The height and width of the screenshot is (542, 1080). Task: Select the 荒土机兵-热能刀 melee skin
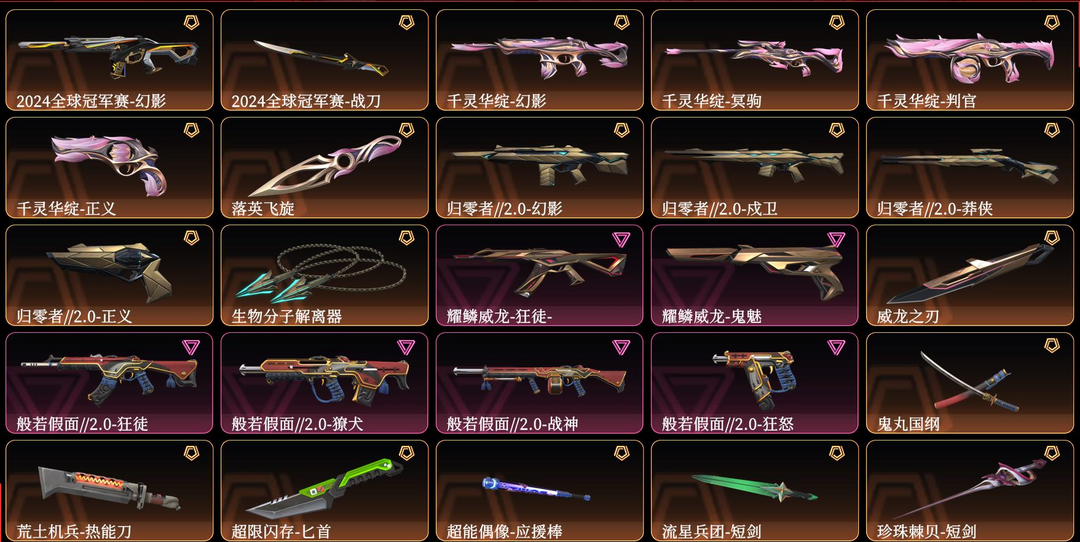click(x=110, y=490)
